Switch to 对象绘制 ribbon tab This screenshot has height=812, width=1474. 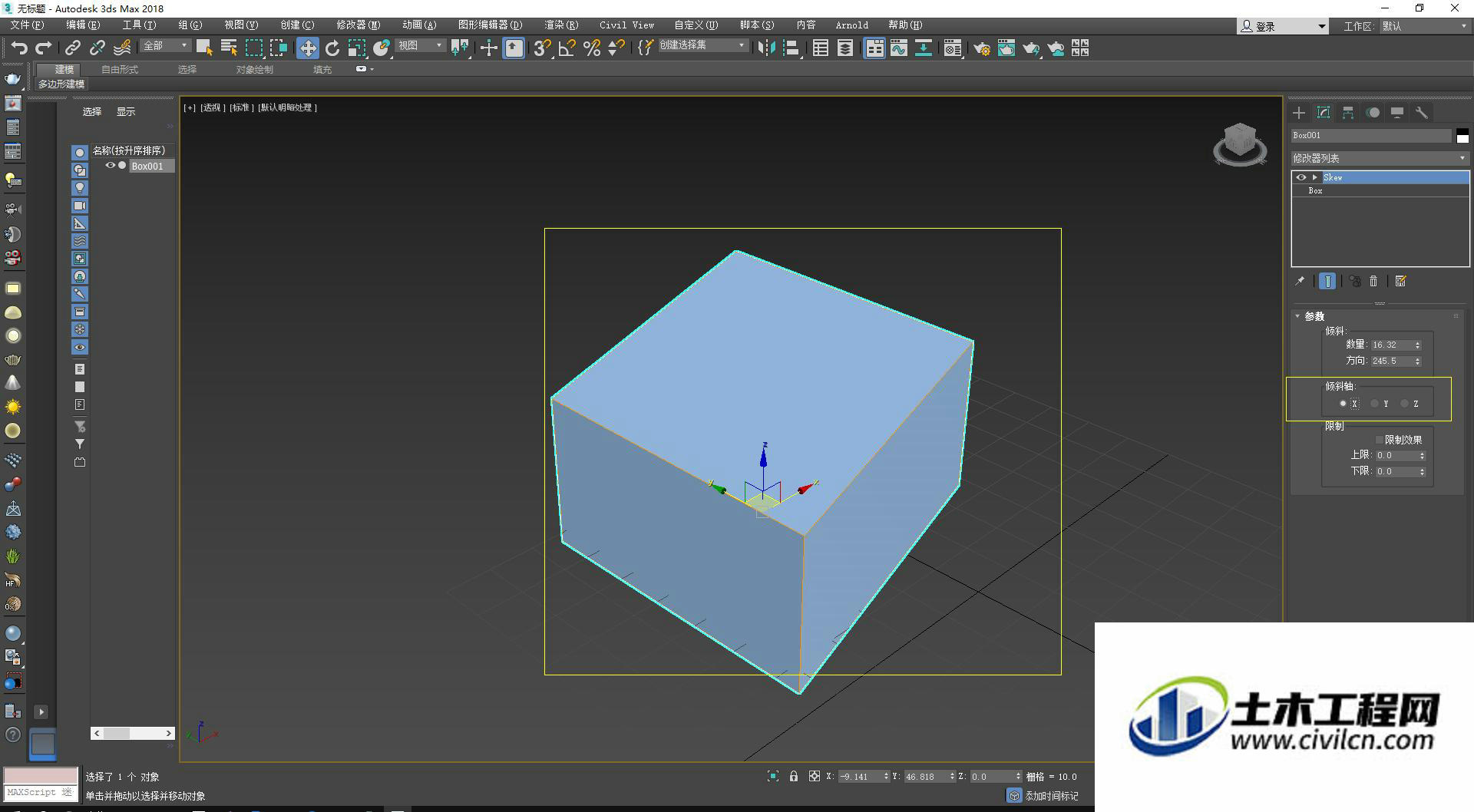pyautogui.click(x=254, y=70)
